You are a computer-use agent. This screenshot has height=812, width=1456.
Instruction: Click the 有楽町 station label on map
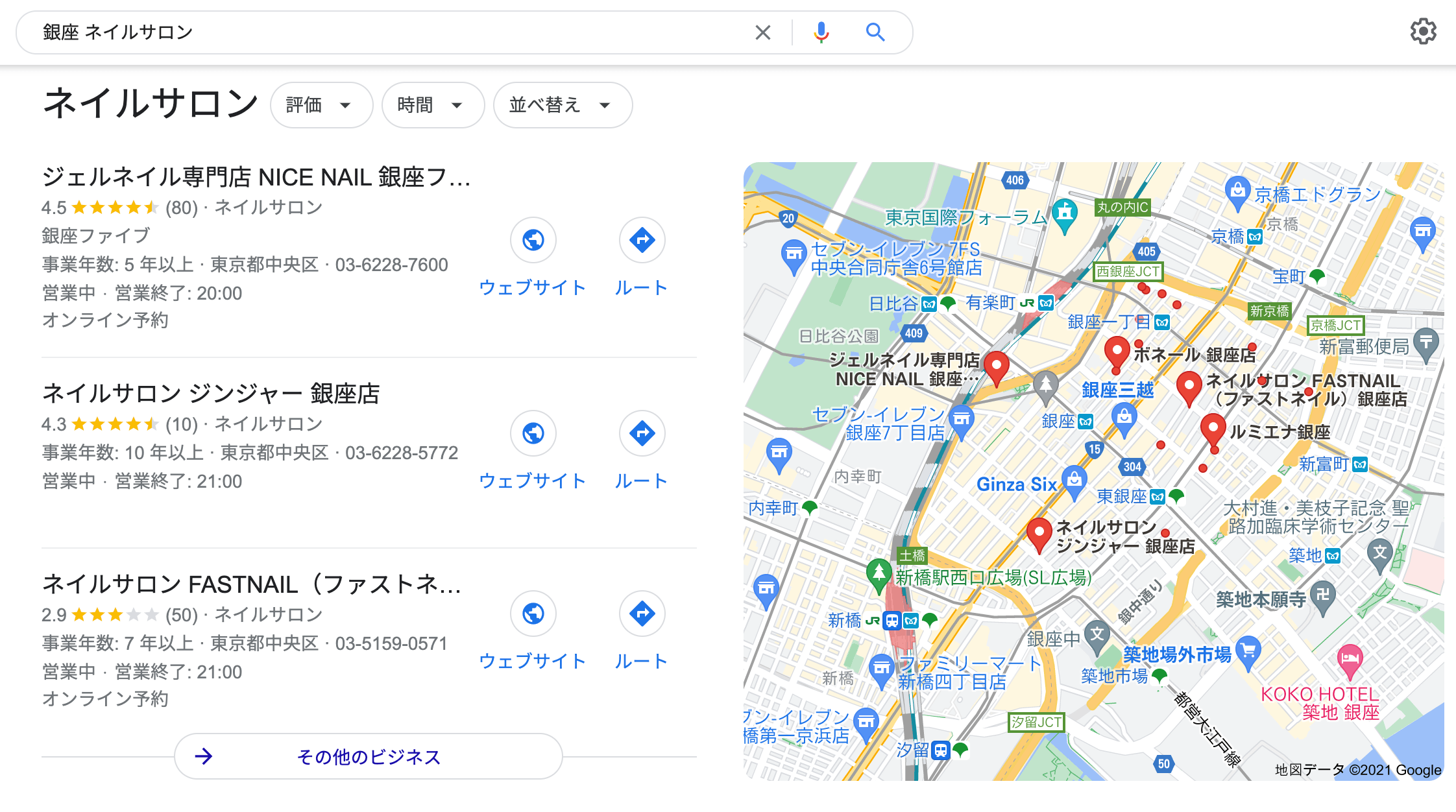[990, 302]
